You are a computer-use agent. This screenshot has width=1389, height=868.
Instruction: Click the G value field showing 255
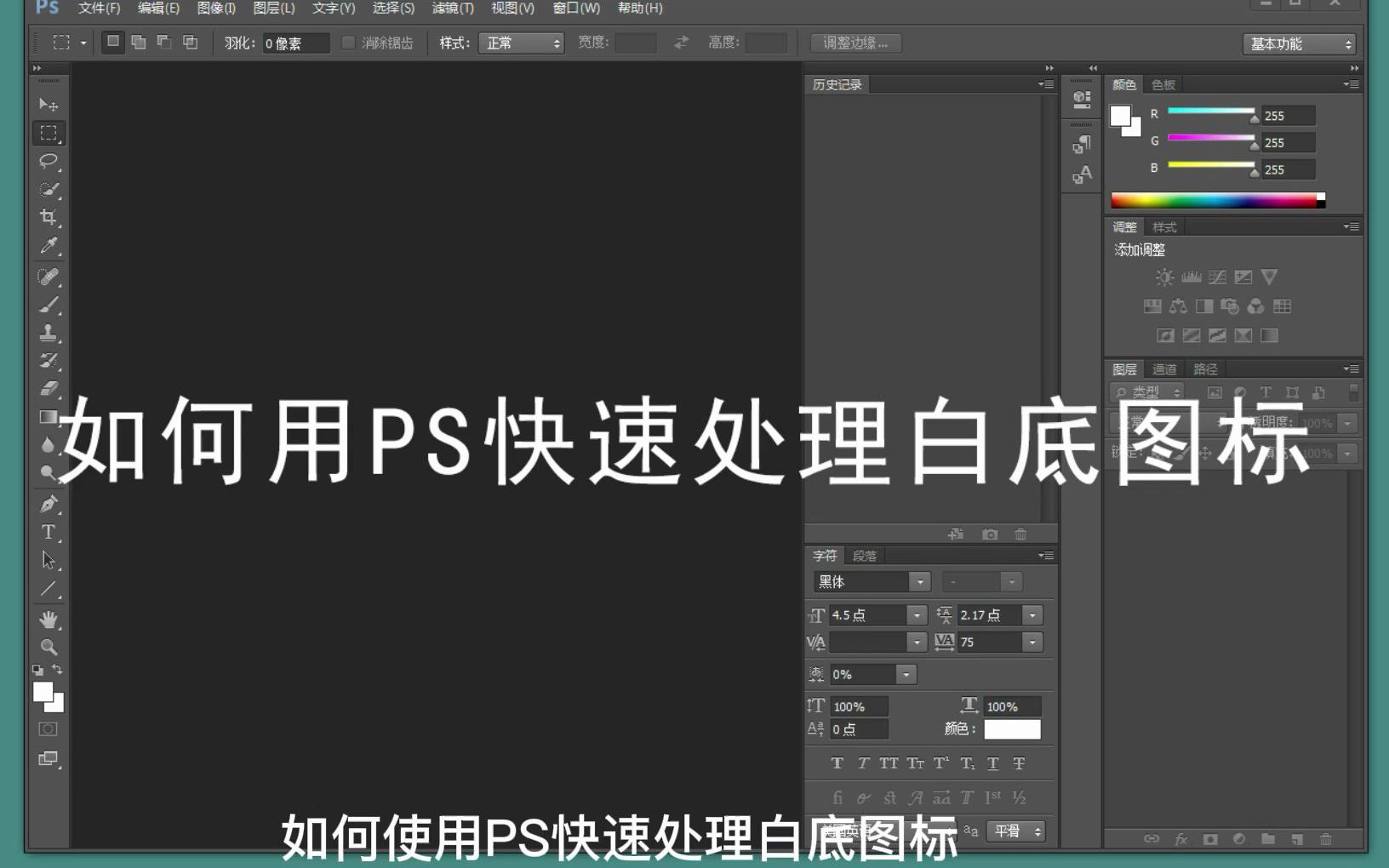click(x=1288, y=143)
